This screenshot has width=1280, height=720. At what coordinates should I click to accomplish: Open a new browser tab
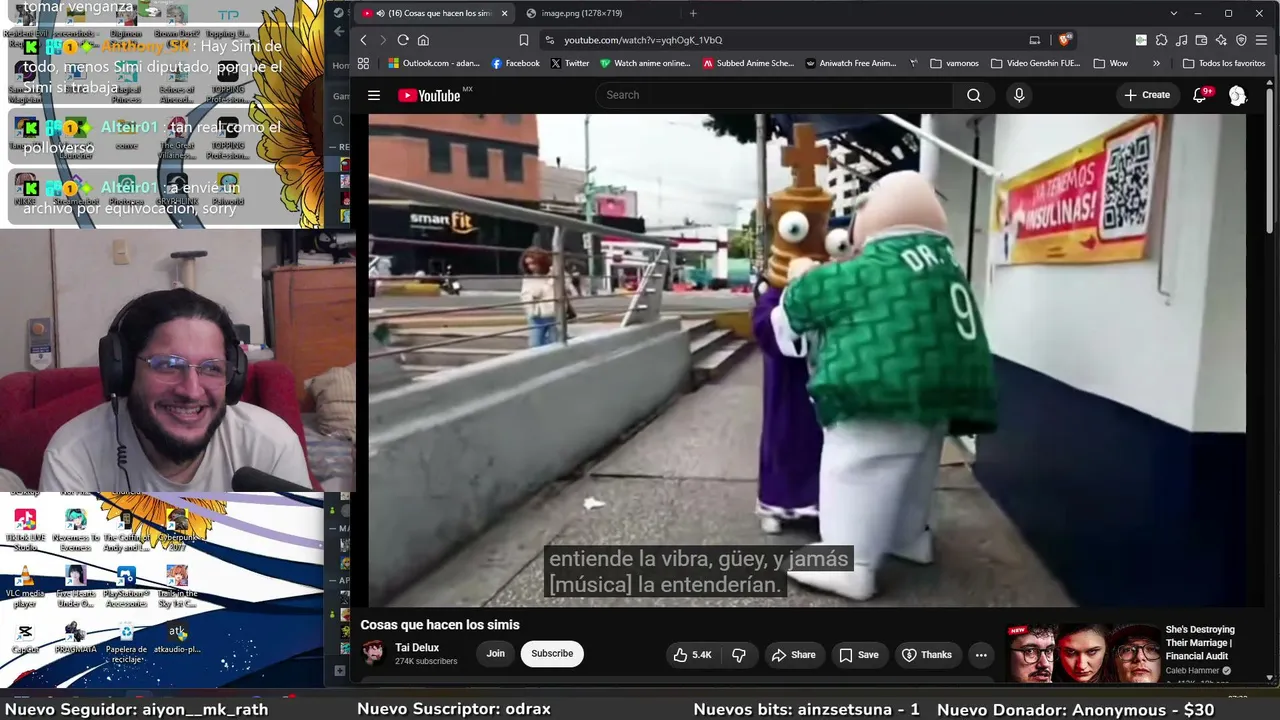693,13
